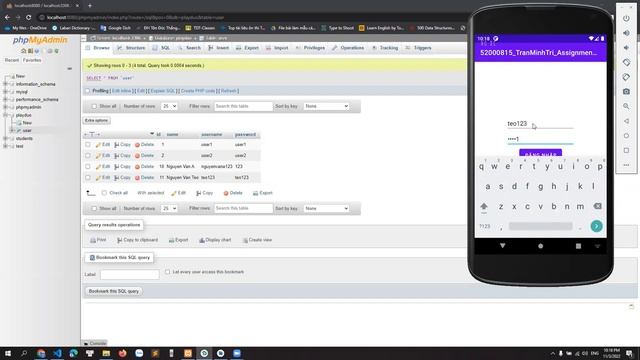Expand the phpmyadmin database node

[5, 107]
